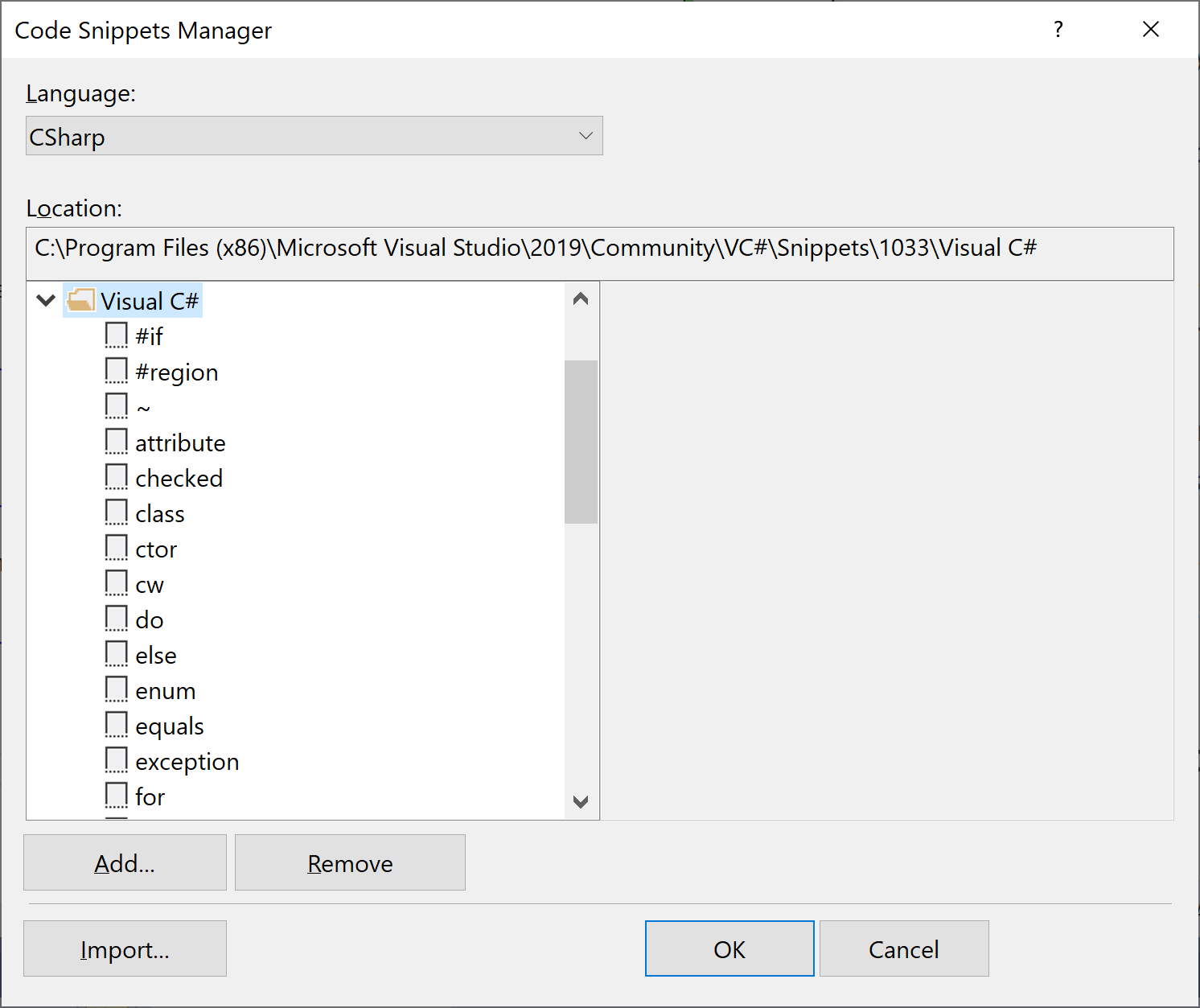1200x1008 pixels.
Task: Click the ctor snippet file icon
Action: pos(117,548)
